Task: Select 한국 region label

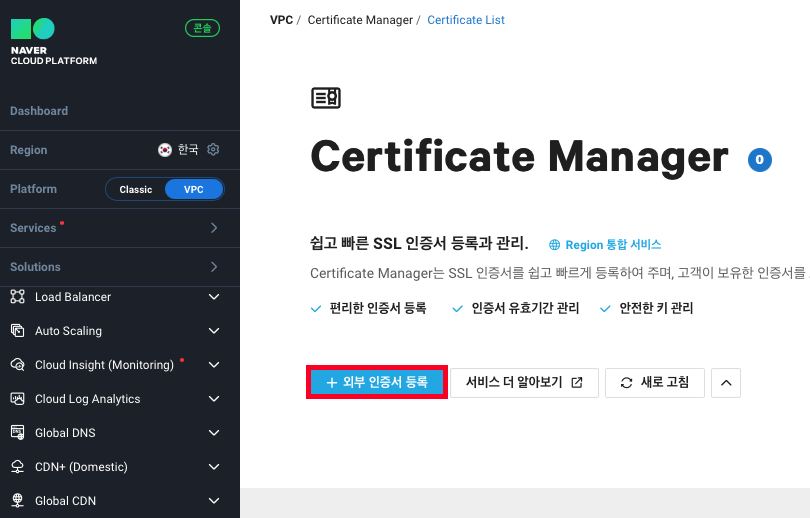Action: [188, 150]
